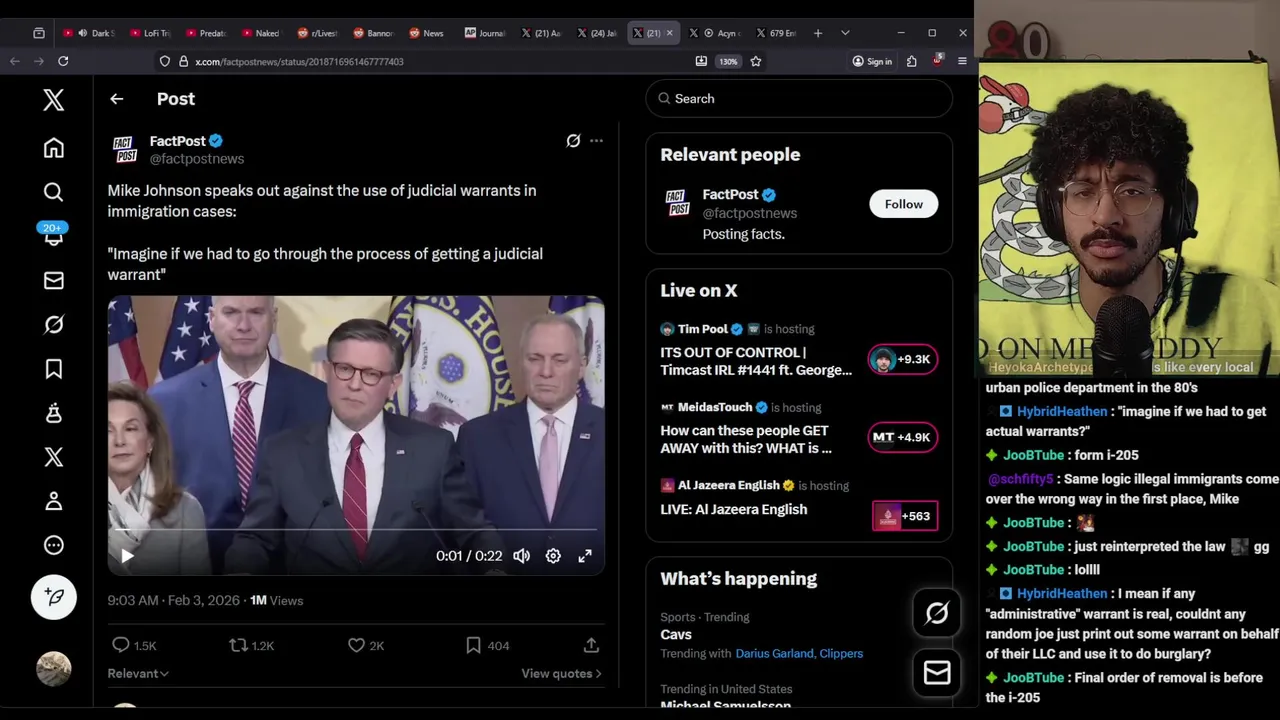Open the floating Messages envelope button
1280x720 pixels.
pyautogui.click(x=937, y=673)
